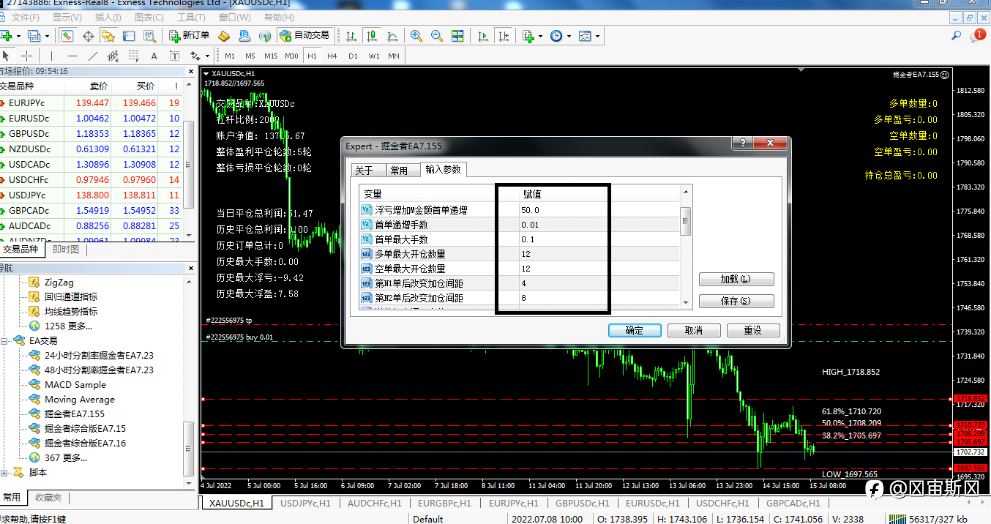Select the Fibonacci retracement tool

[134, 56]
